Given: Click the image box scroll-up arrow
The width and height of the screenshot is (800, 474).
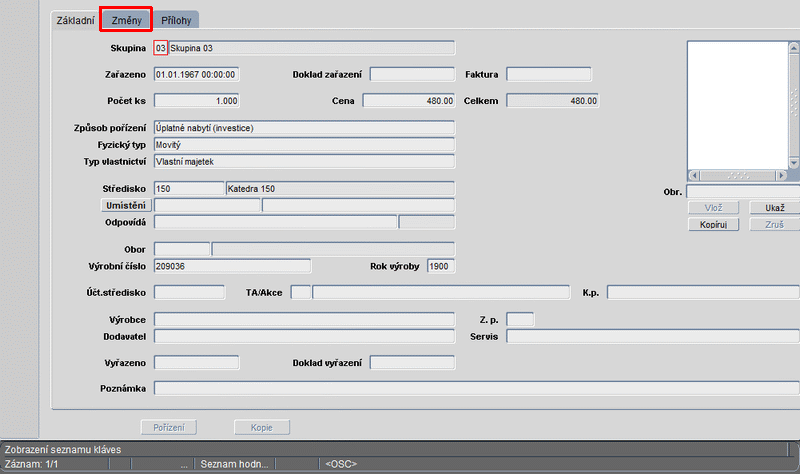Looking at the screenshot, I should coord(794,48).
